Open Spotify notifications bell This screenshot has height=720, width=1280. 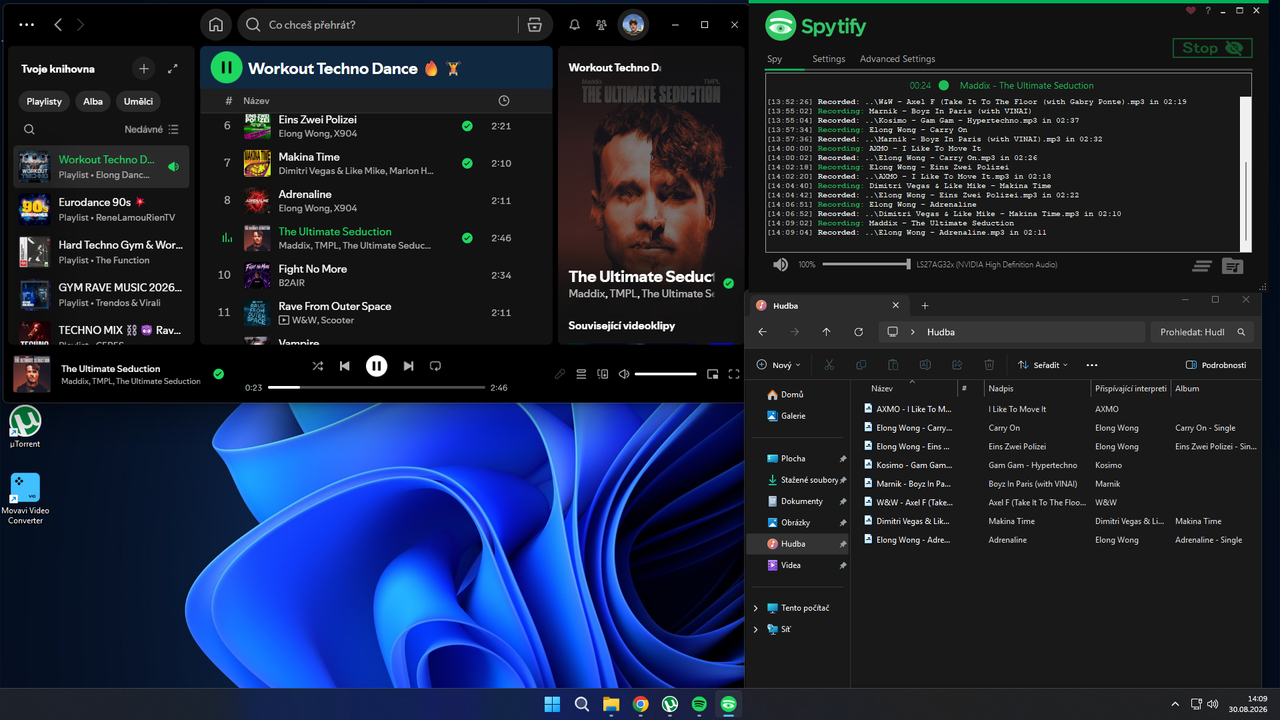tap(574, 25)
